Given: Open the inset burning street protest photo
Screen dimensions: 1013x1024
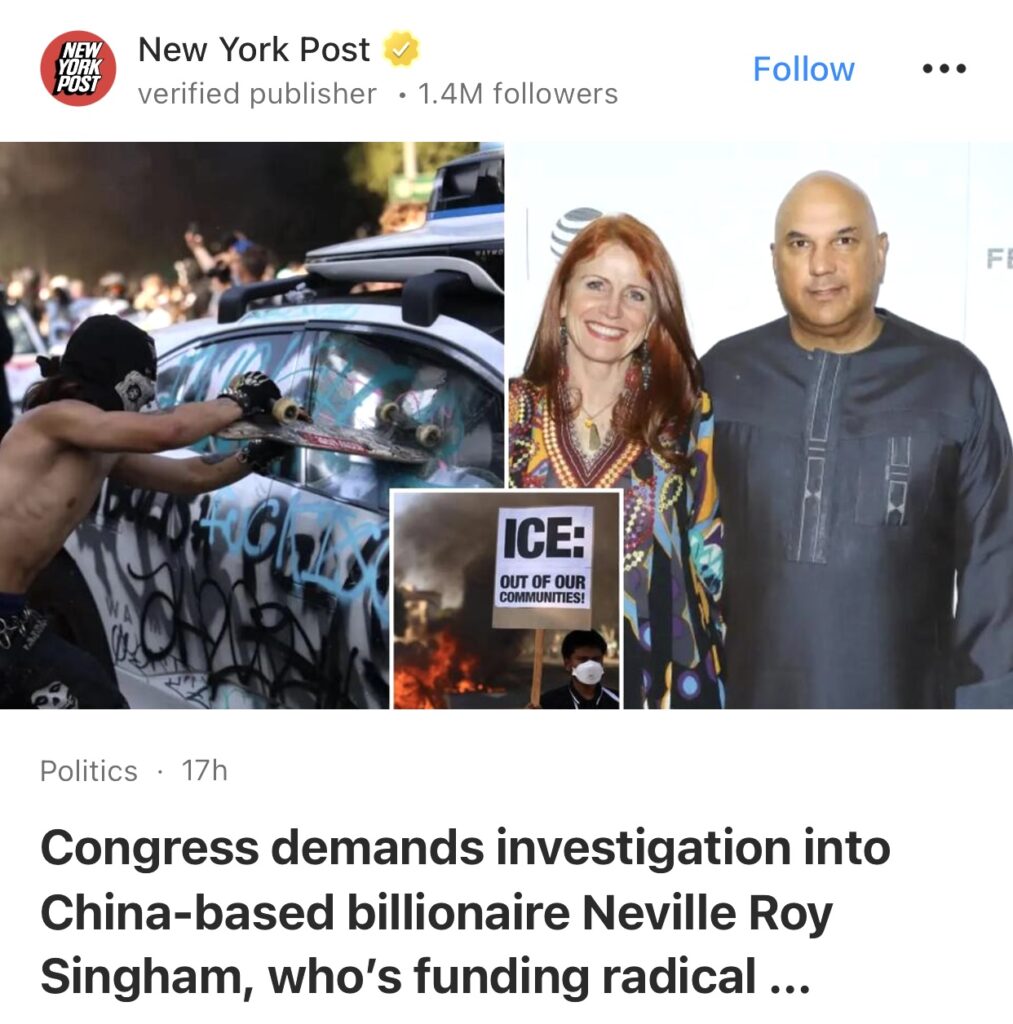Looking at the screenshot, I should (506, 600).
